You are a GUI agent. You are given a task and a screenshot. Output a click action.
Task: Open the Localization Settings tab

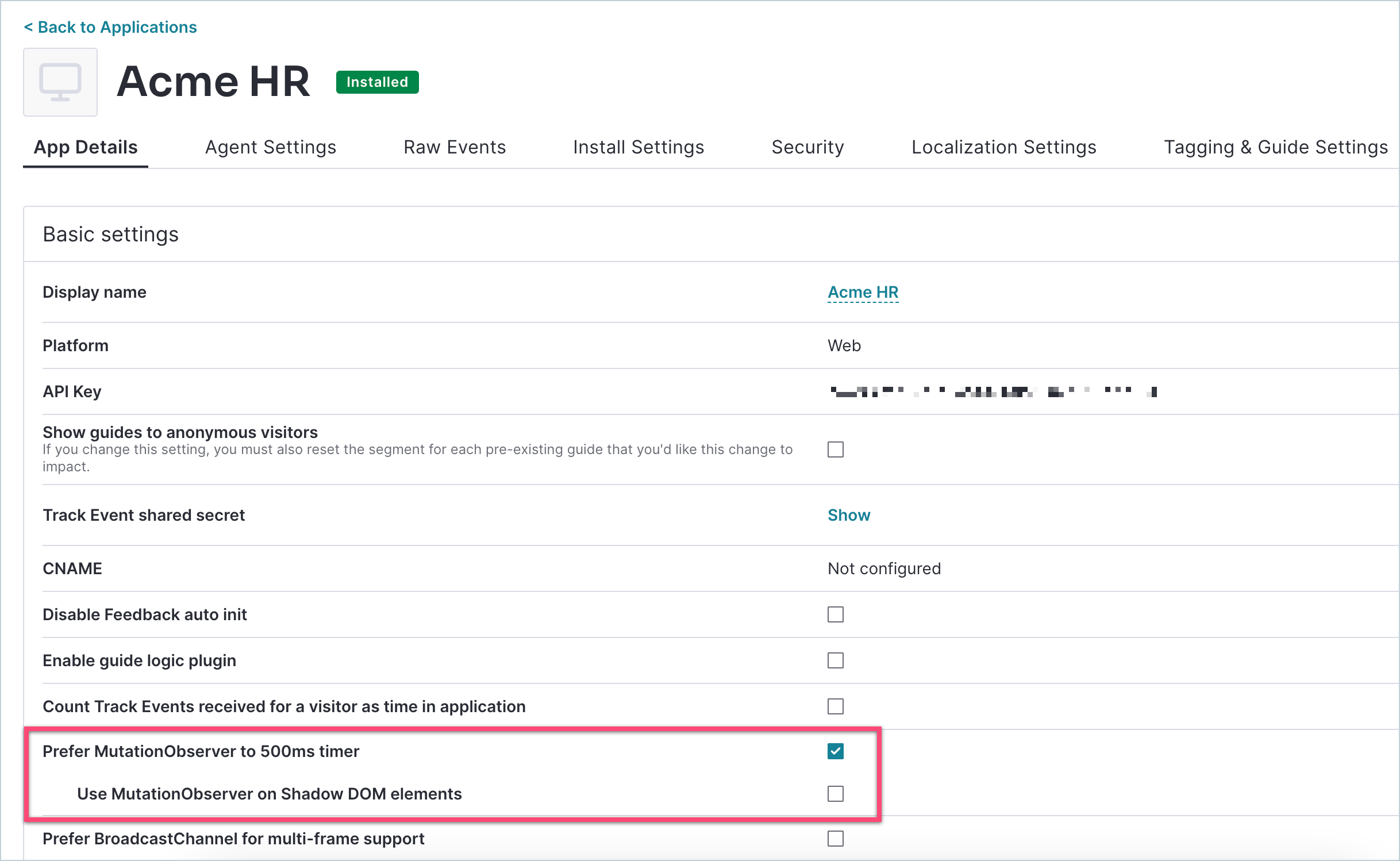(x=1004, y=148)
